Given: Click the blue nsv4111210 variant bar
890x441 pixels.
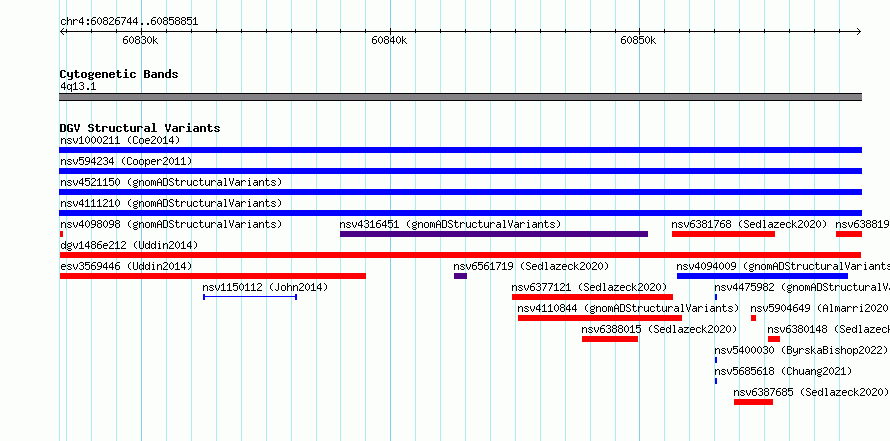Looking at the screenshot, I should (x=461, y=213).
